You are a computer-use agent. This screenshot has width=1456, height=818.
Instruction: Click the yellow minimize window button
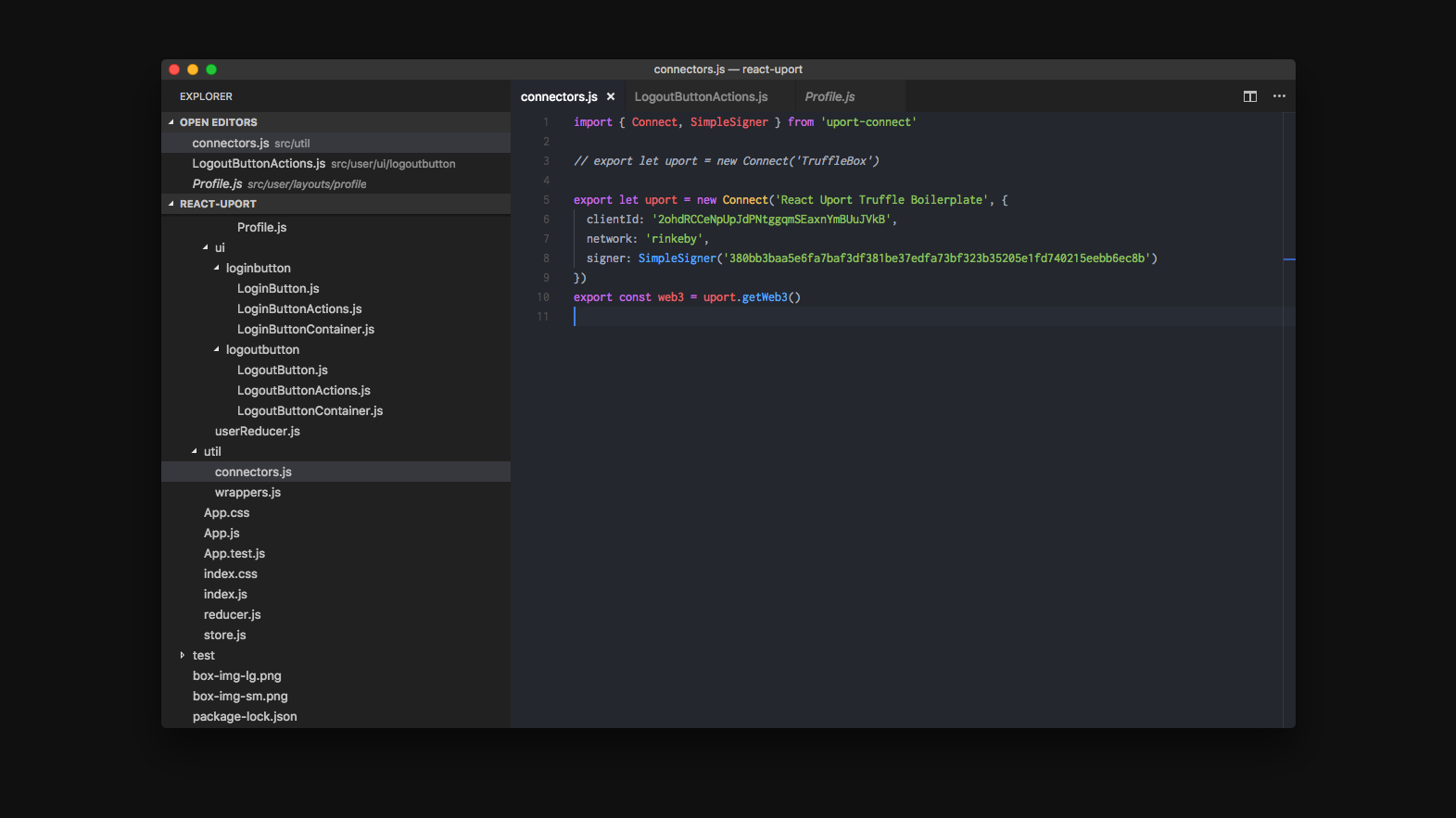pos(193,69)
